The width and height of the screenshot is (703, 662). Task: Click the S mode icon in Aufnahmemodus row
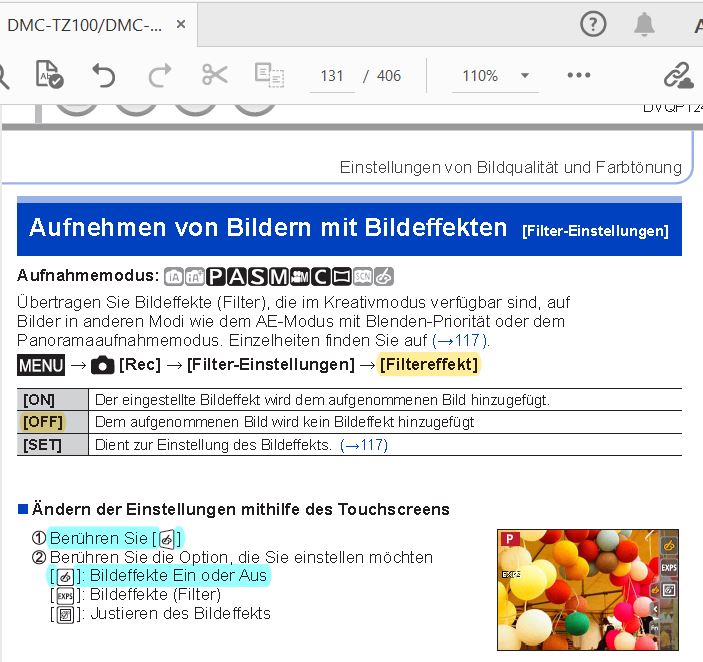[257, 277]
